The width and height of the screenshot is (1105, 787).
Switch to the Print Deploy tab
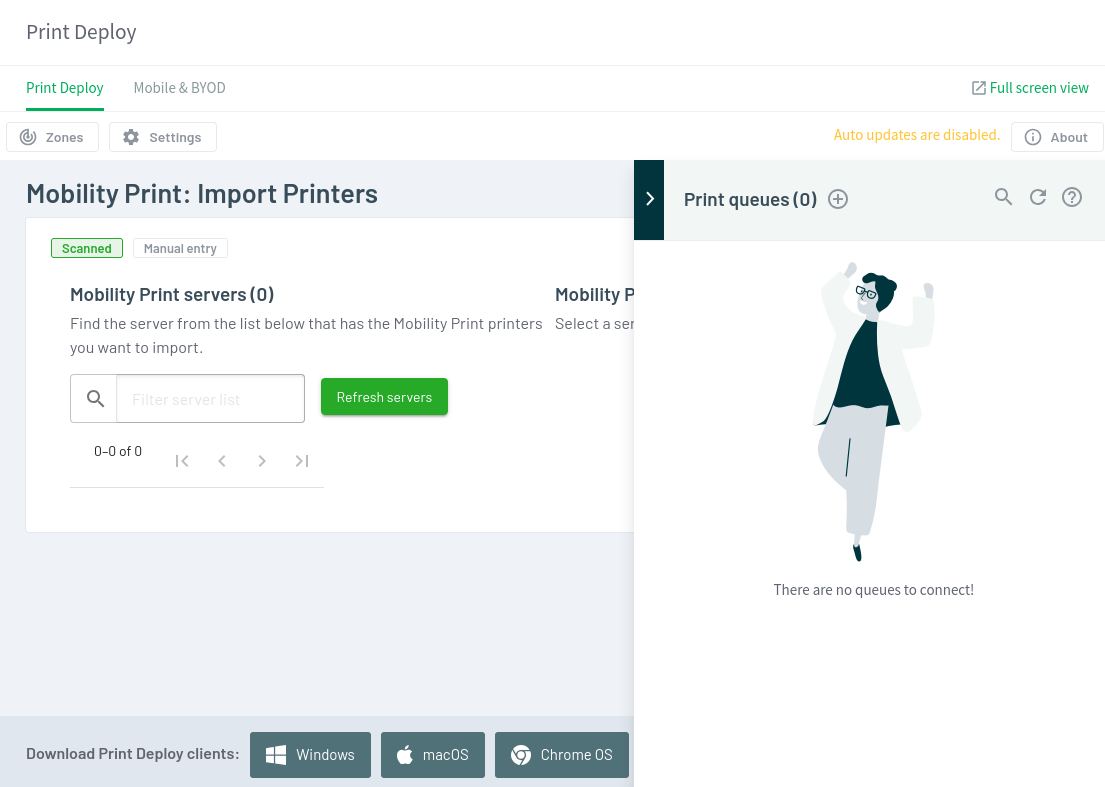coord(65,88)
